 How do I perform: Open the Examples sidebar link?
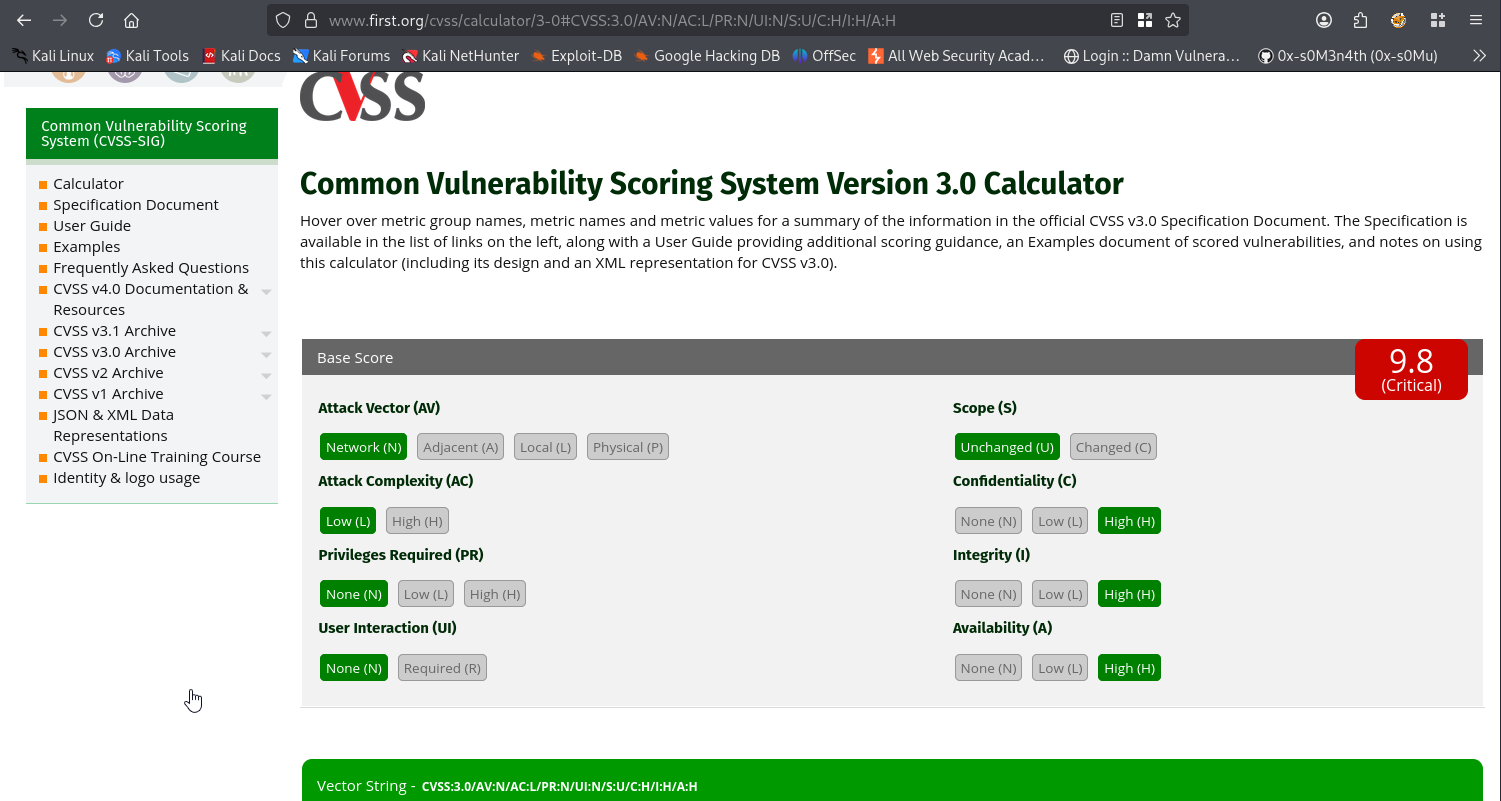(86, 247)
